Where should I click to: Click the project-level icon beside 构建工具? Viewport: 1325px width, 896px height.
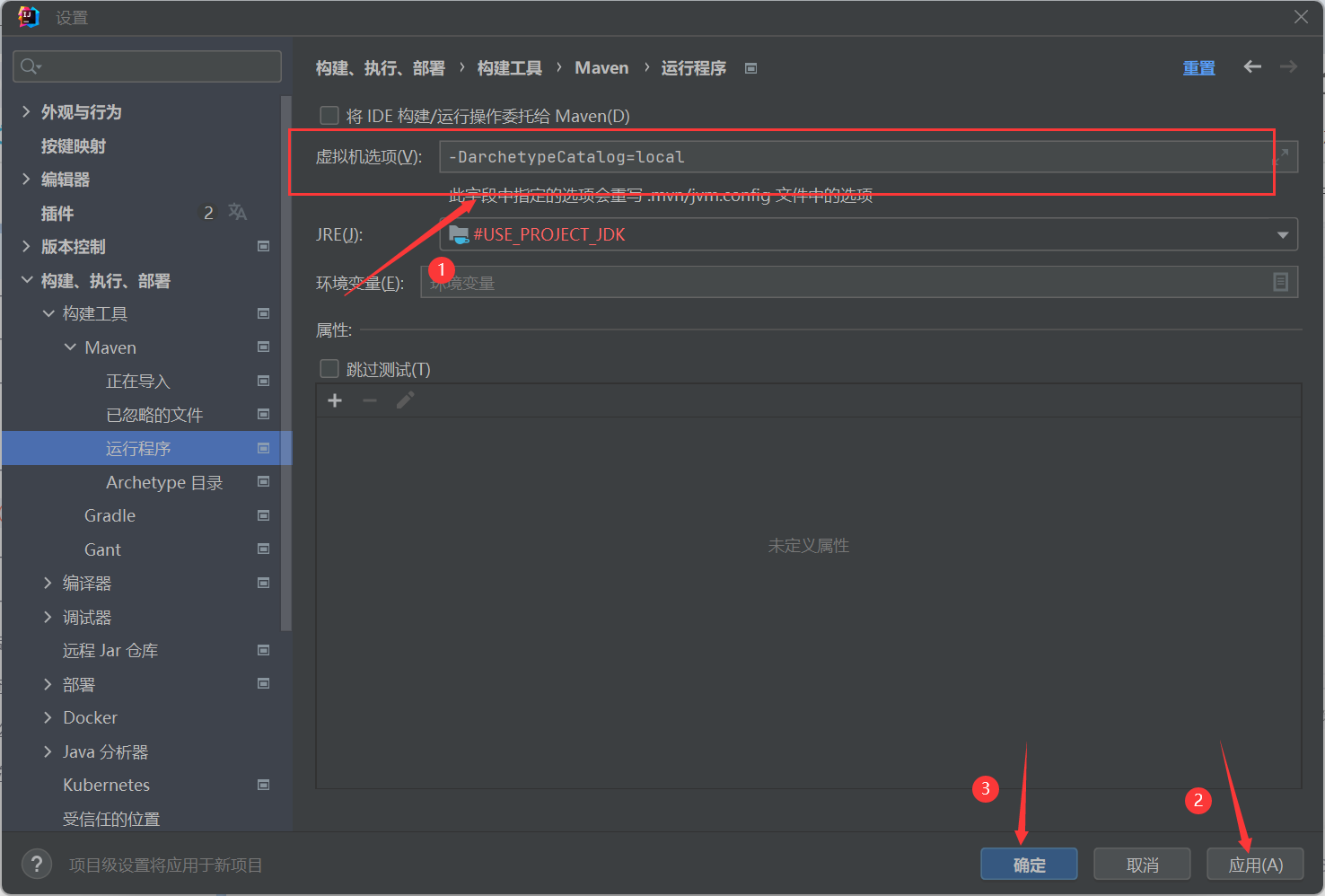[264, 313]
